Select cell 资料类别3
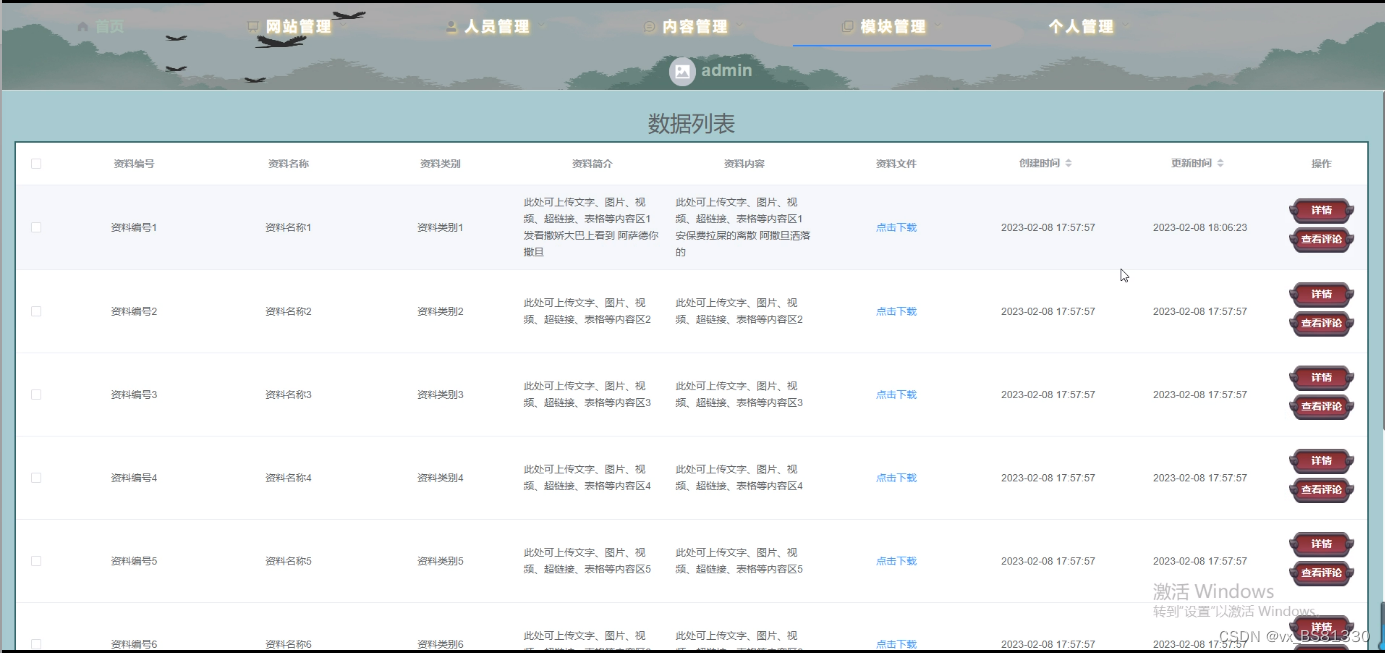Screen dimensions: 1385x653 (440, 394)
